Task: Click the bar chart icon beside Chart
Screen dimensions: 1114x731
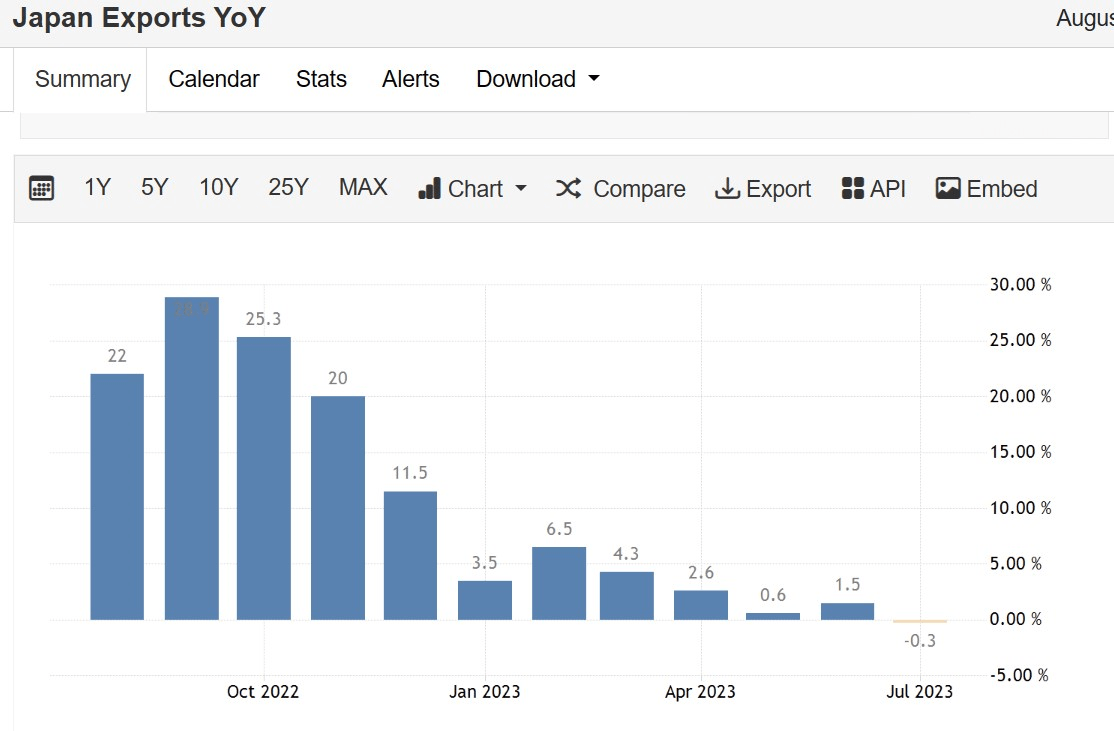Action: [431, 187]
